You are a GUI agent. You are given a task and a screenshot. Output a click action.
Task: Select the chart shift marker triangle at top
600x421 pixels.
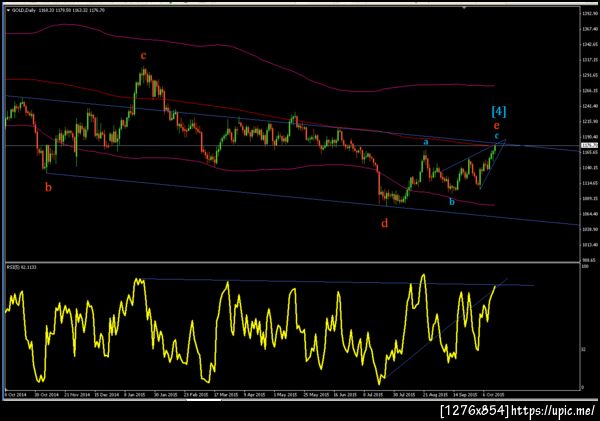pyautogui.click(x=464, y=8)
